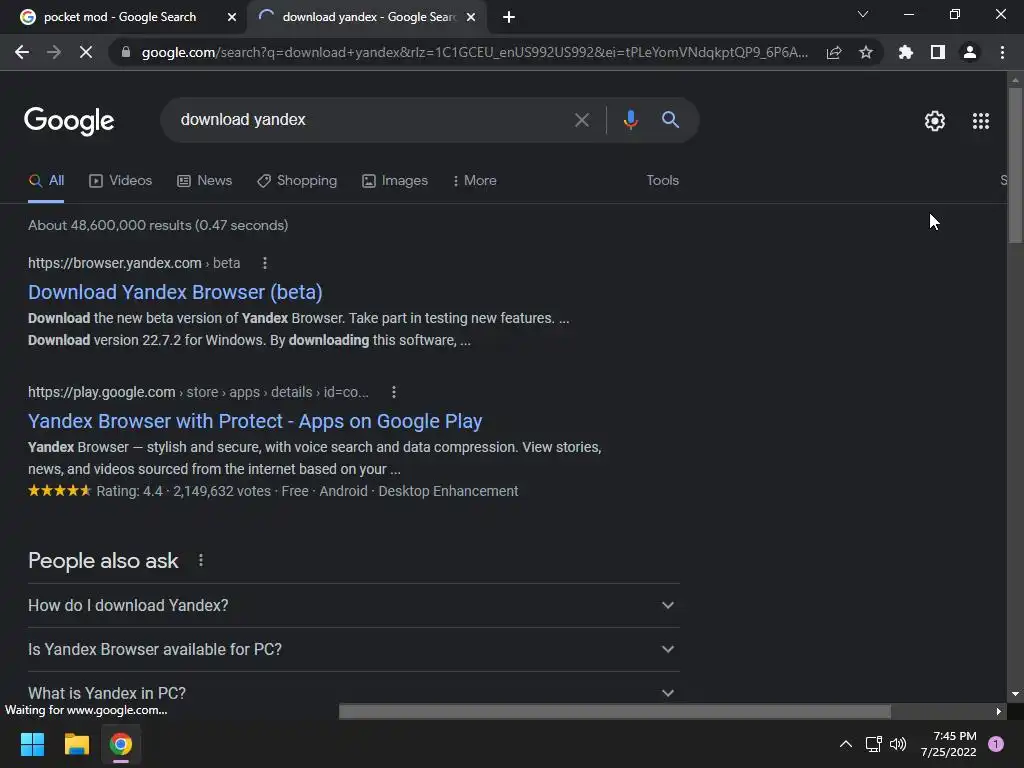Open the network status tray icon

[x=873, y=744]
